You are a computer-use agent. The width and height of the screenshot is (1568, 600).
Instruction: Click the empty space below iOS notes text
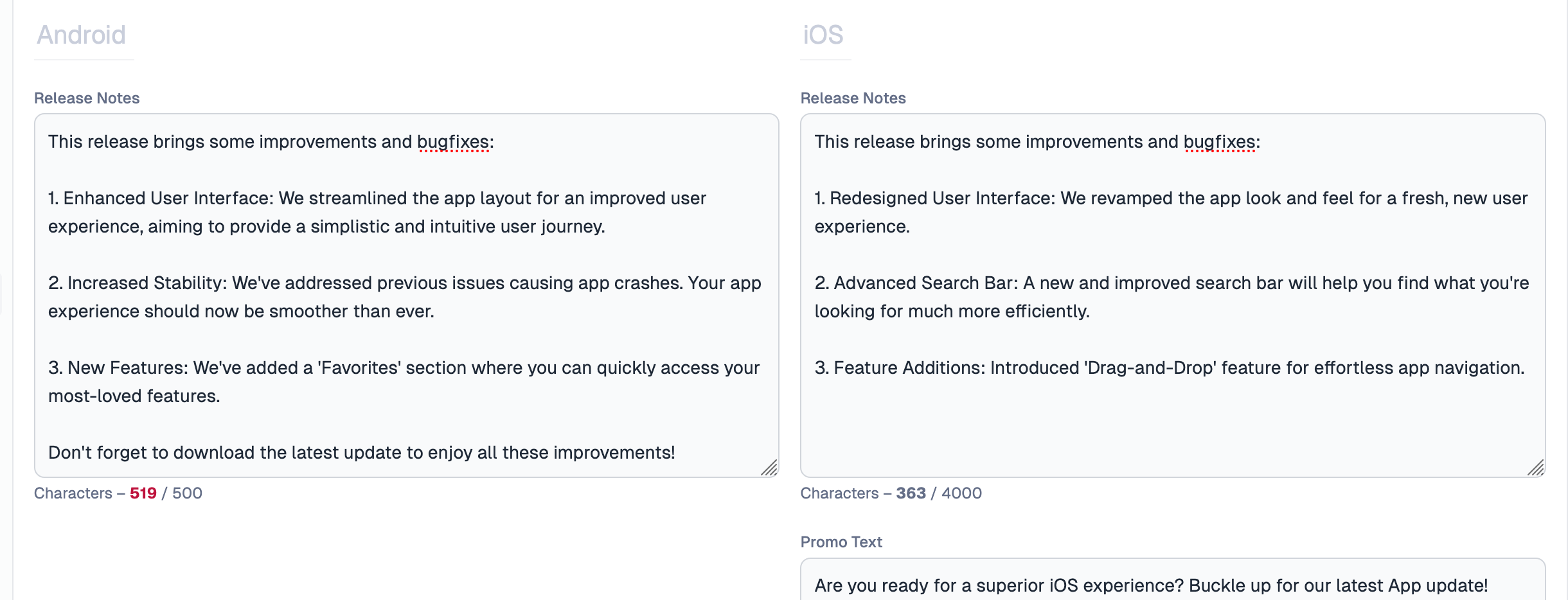click(1173, 424)
